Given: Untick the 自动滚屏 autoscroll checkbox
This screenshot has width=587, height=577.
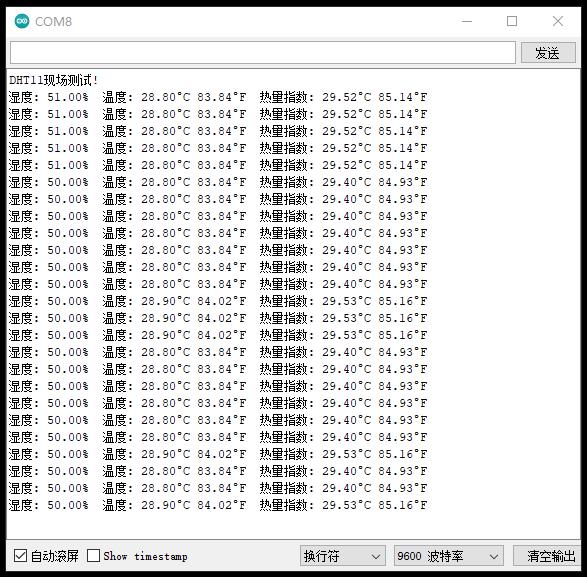Looking at the screenshot, I should coord(20,556).
